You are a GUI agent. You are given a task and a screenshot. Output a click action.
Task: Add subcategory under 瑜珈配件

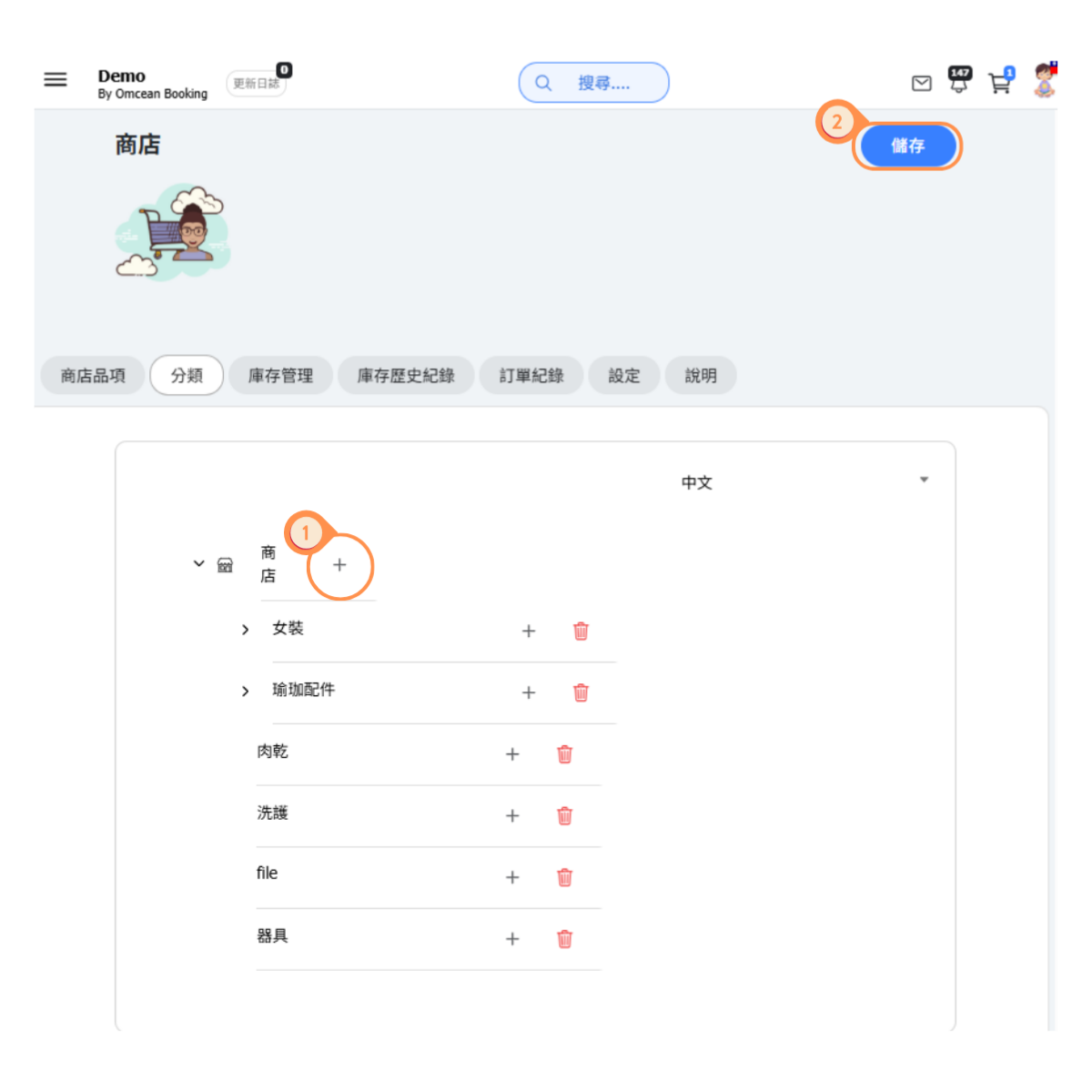[529, 693]
